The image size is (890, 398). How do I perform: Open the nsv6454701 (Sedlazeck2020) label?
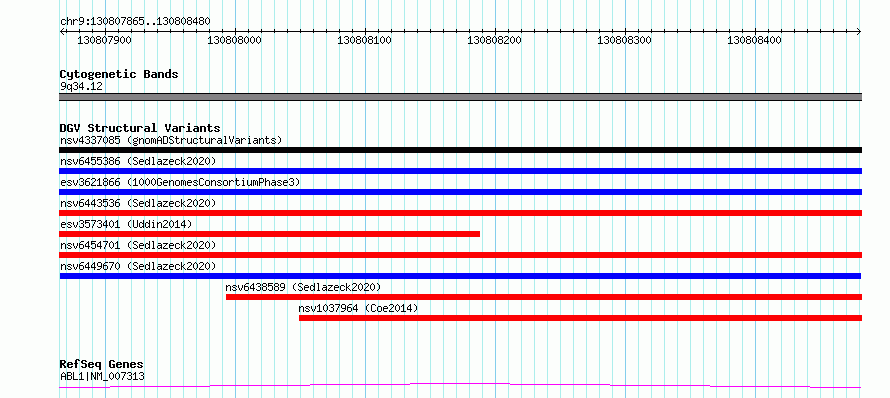click(x=138, y=245)
